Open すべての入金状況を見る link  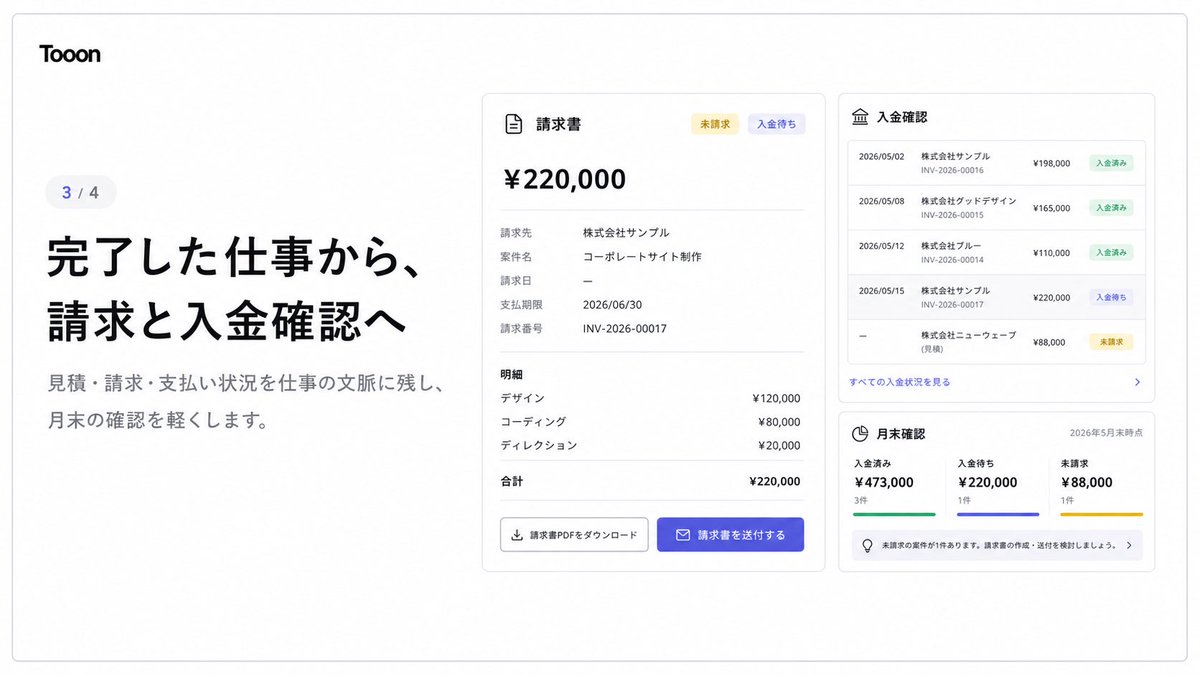(x=899, y=382)
